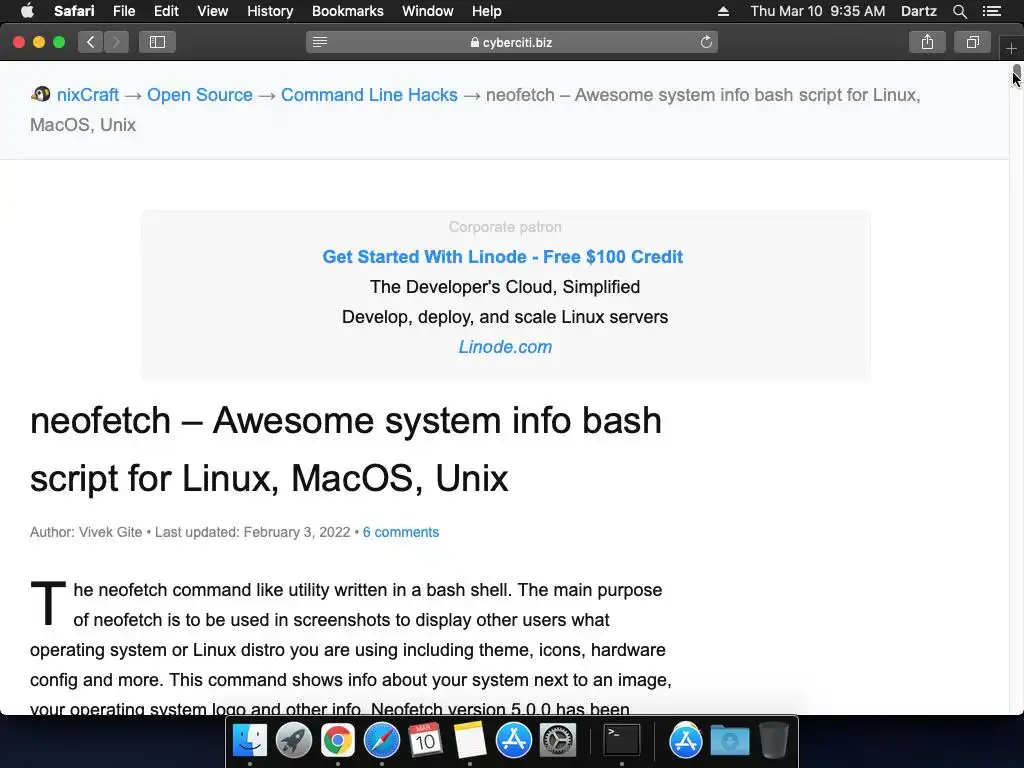1024x768 pixels.
Task: Open the File menu
Action: pos(123,11)
